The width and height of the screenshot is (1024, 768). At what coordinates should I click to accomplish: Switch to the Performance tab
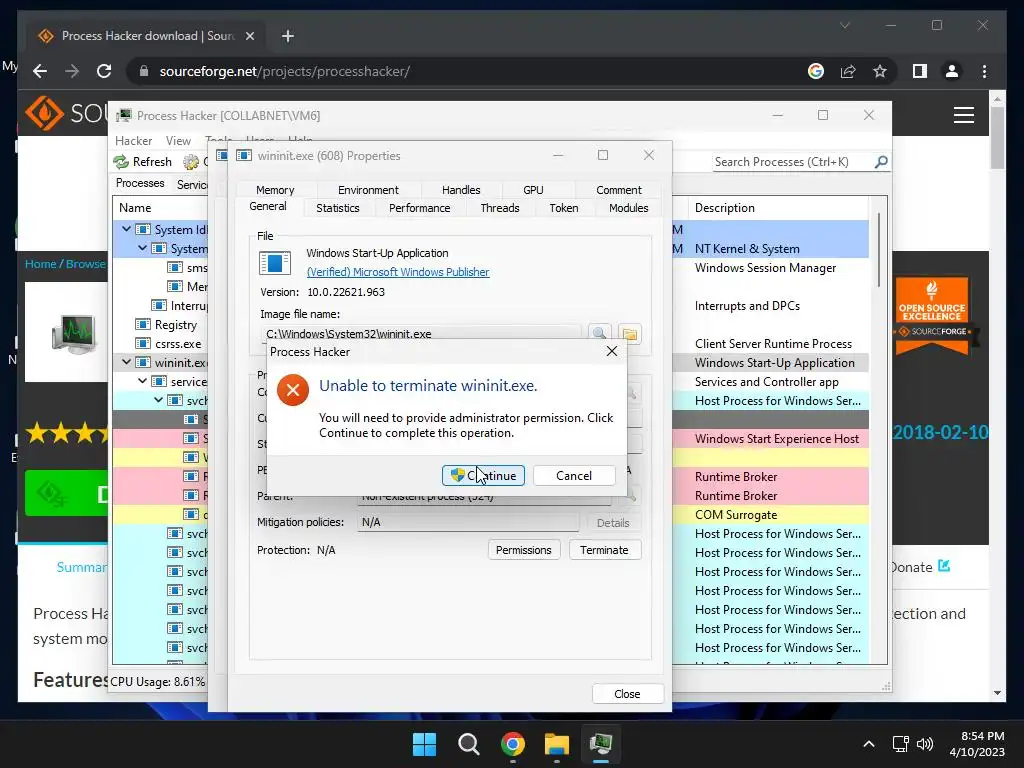pyautogui.click(x=419, y=208)
